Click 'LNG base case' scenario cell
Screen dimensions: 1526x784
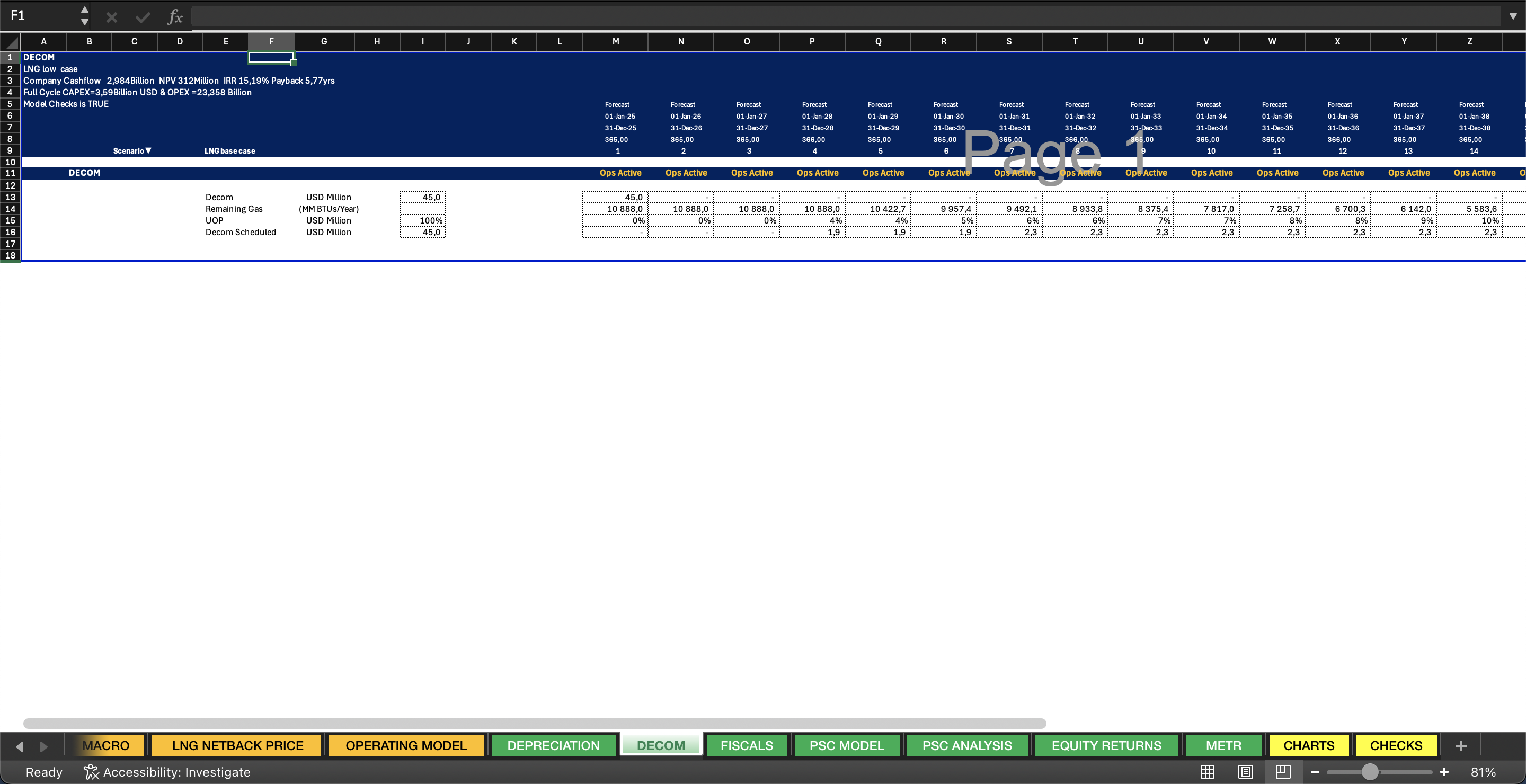[x=230, y=151]
